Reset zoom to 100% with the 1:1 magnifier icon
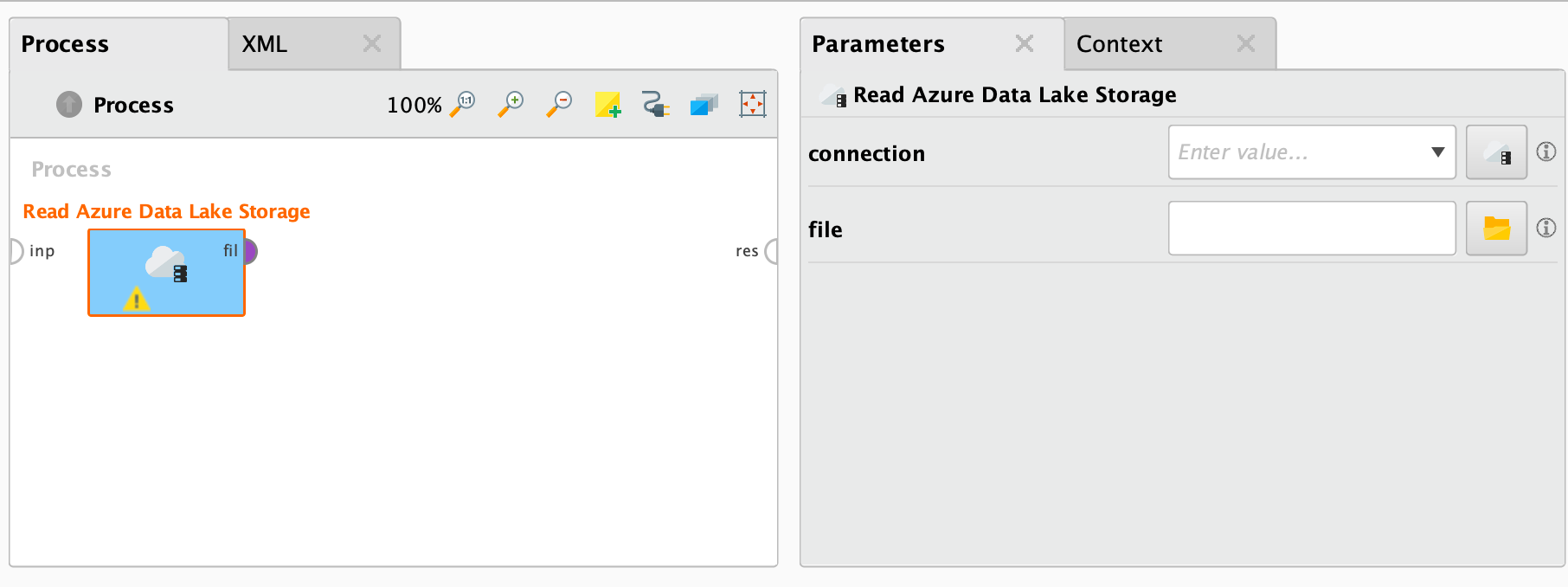The width and height of the screenshot is (1568, 587). 463,105
